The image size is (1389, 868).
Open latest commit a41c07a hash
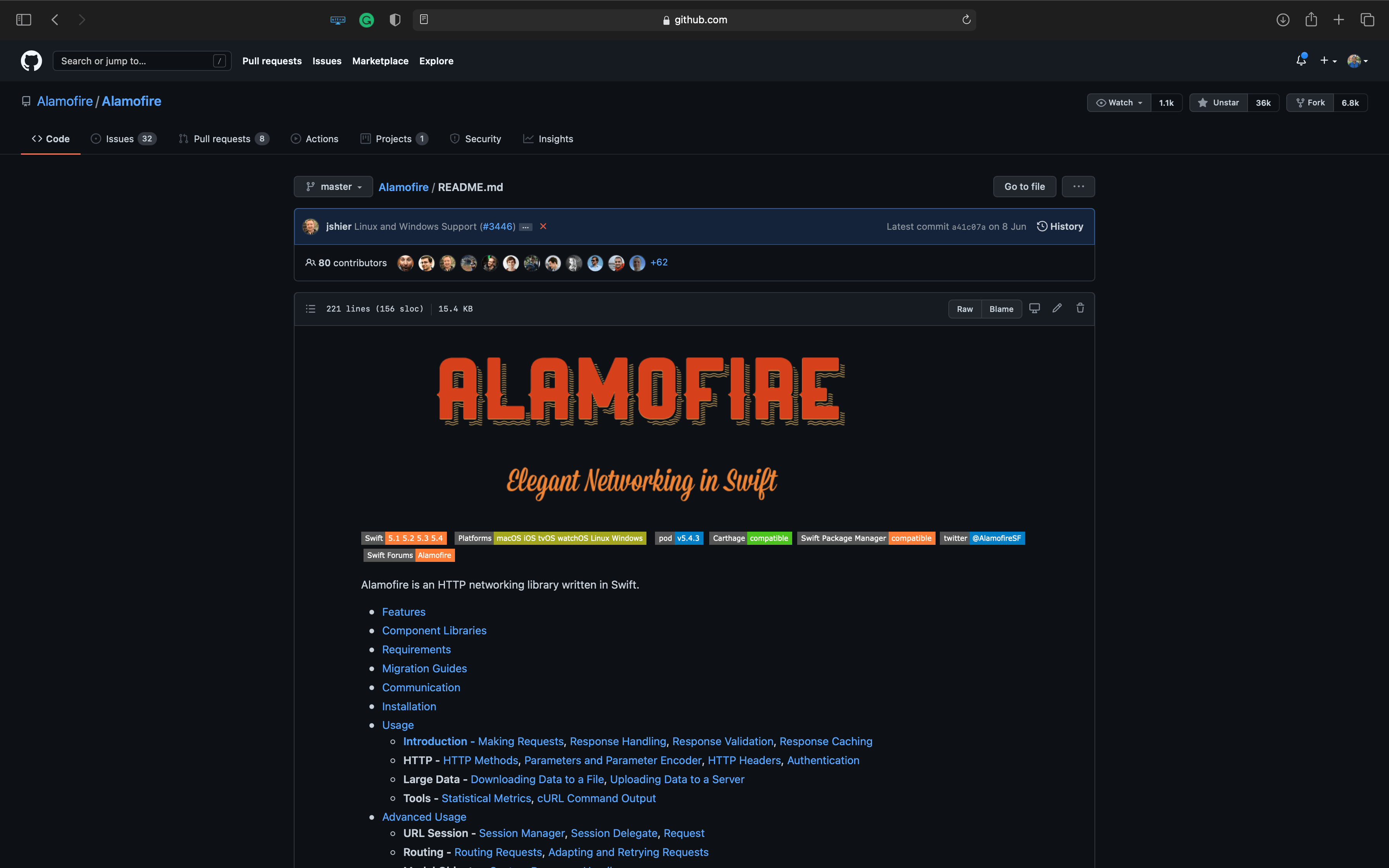click(x=968, y=227)
